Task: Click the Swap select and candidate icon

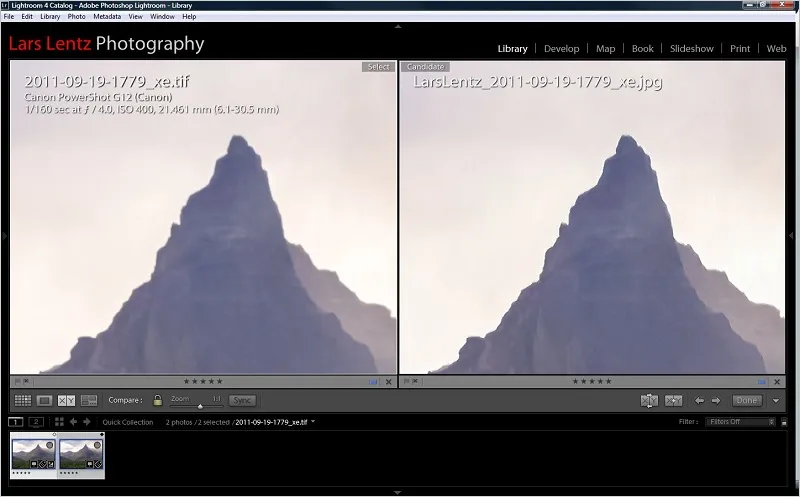Action: pyautogui.click(x=649, y=401)
